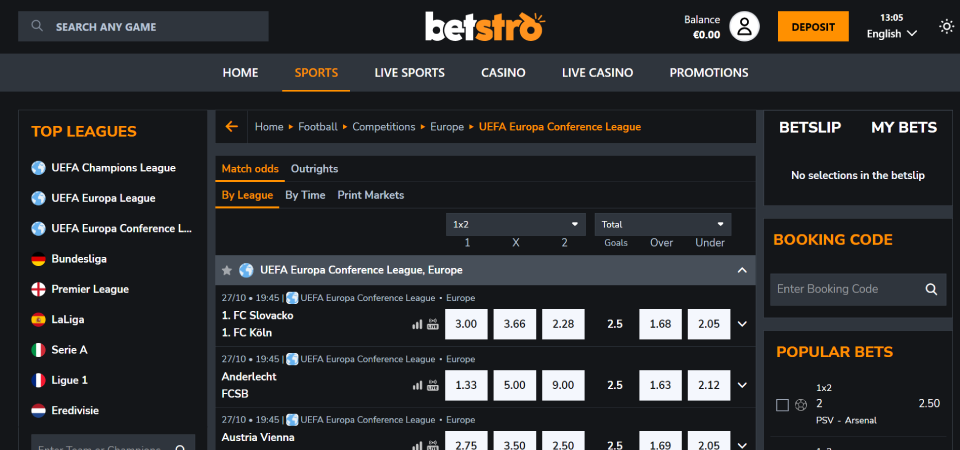Click the search magnifier icon in search bar
960x450 pixels.
37,26
